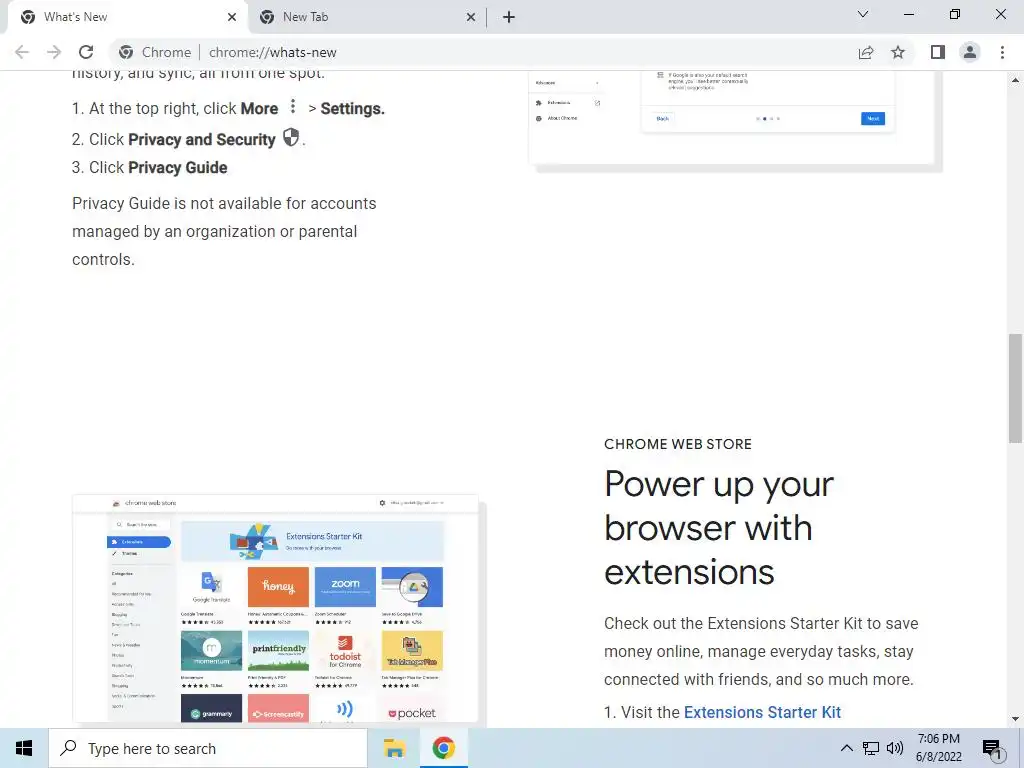
Task: Open the profile avatar menu
Action: [970, 52]
